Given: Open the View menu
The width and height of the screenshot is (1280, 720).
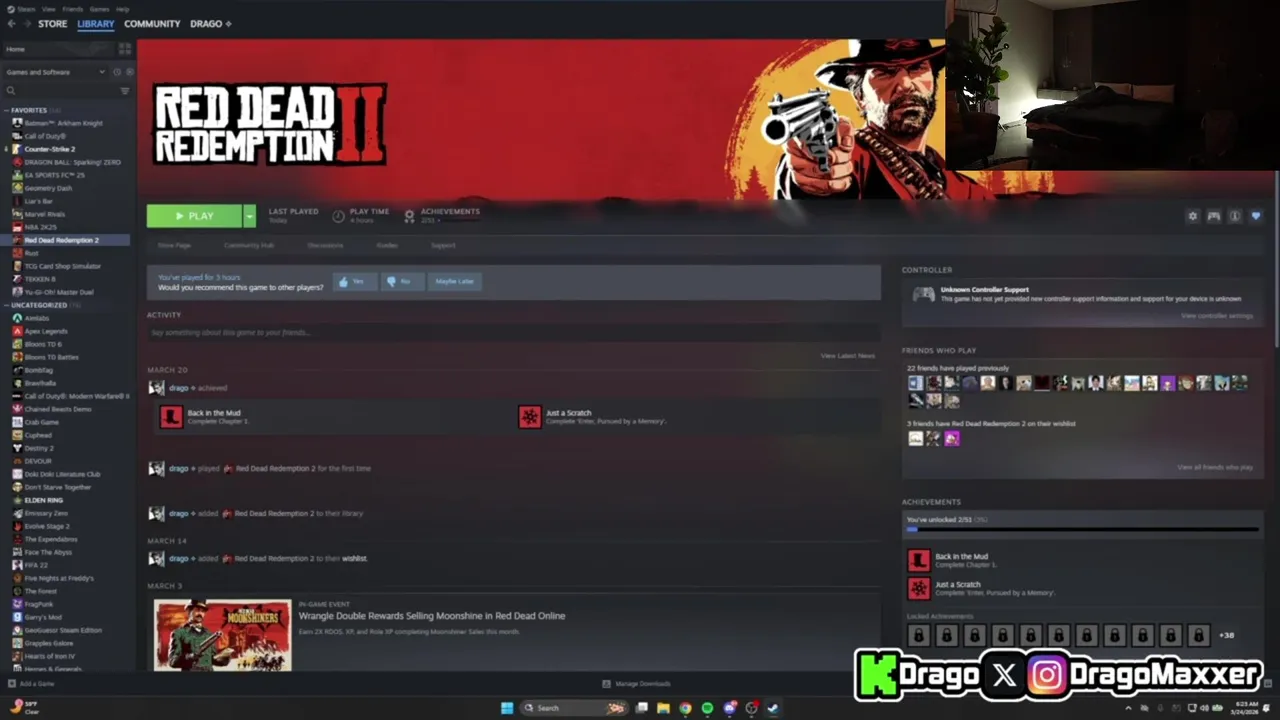Looking at the screenshot, I should [49, 9].
